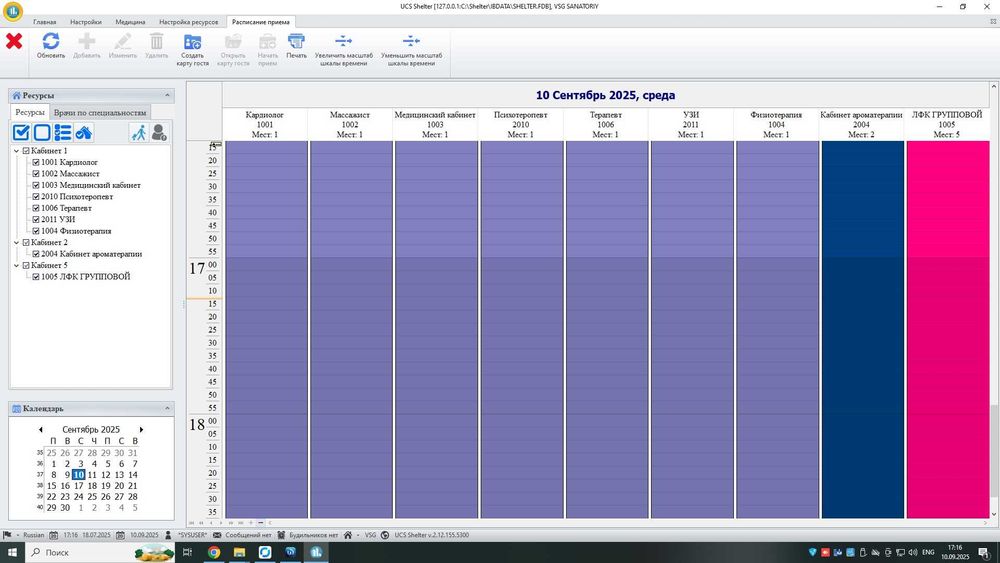The width and height of the screenshot is (1000, 563).
Task: Click the red X close toolbar icon
Action: (14, 41)
